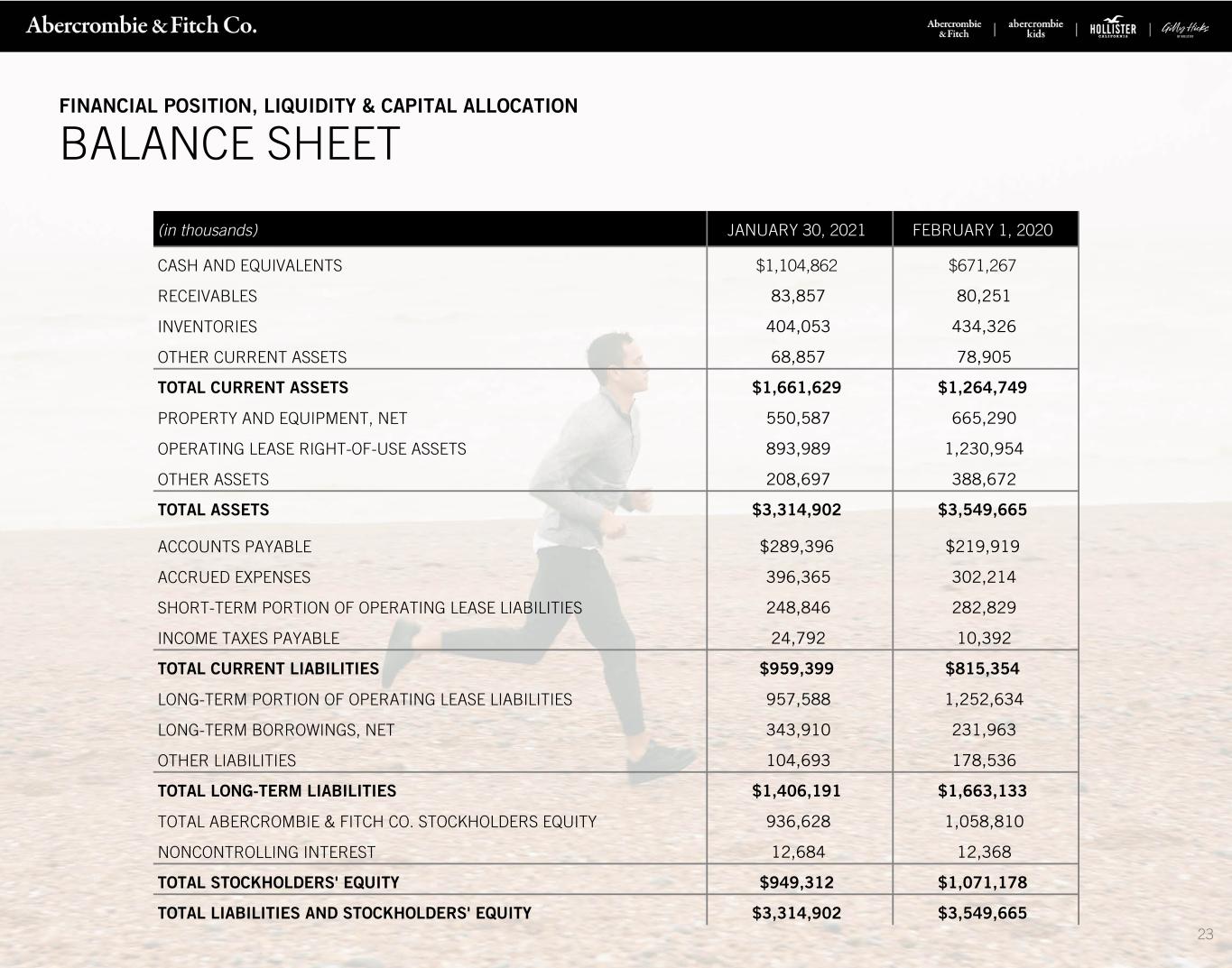
Task: Click Abercrombie stockholders equity value 936,628
Action: tap(796, 822)
